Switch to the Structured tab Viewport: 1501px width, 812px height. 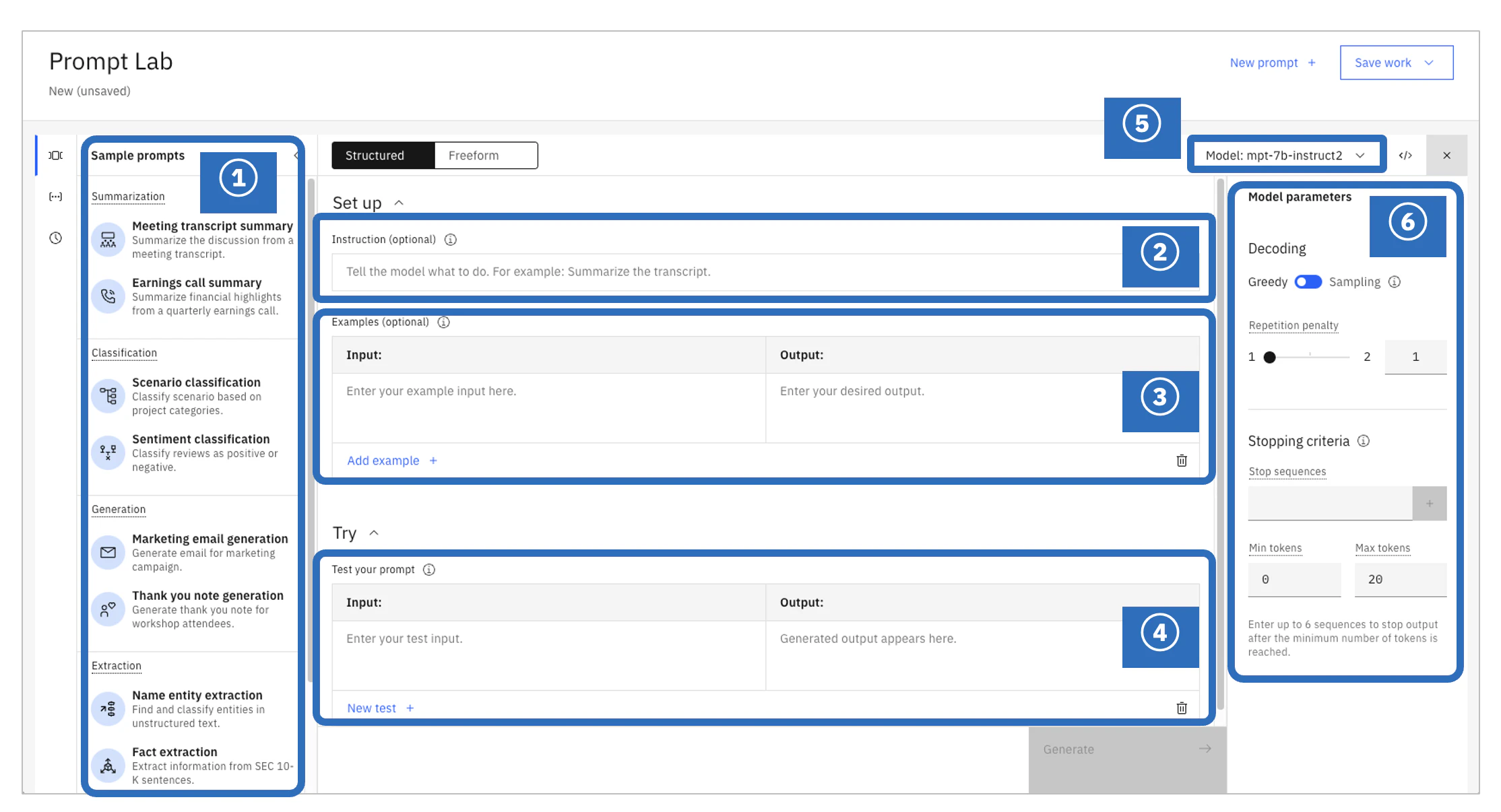coord(383,156)
